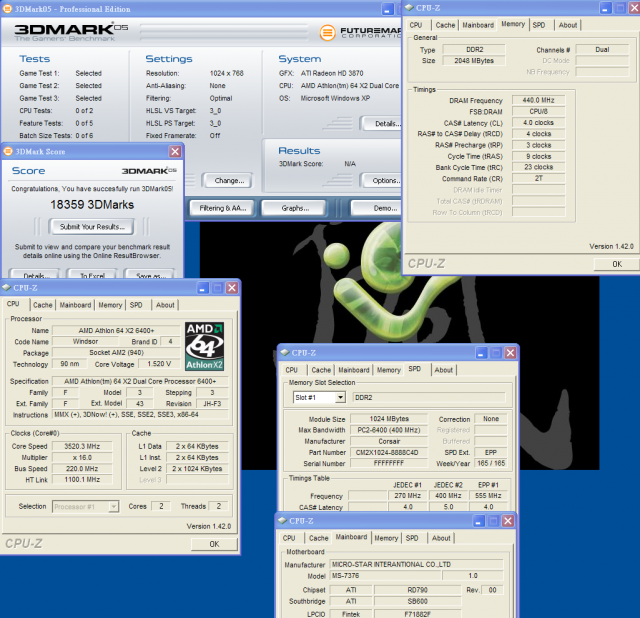Image resolution: width=640 pixels, height=618 pixels.
Task: Minimize the CPU-Z SPD window
Action: pos(481,353)
